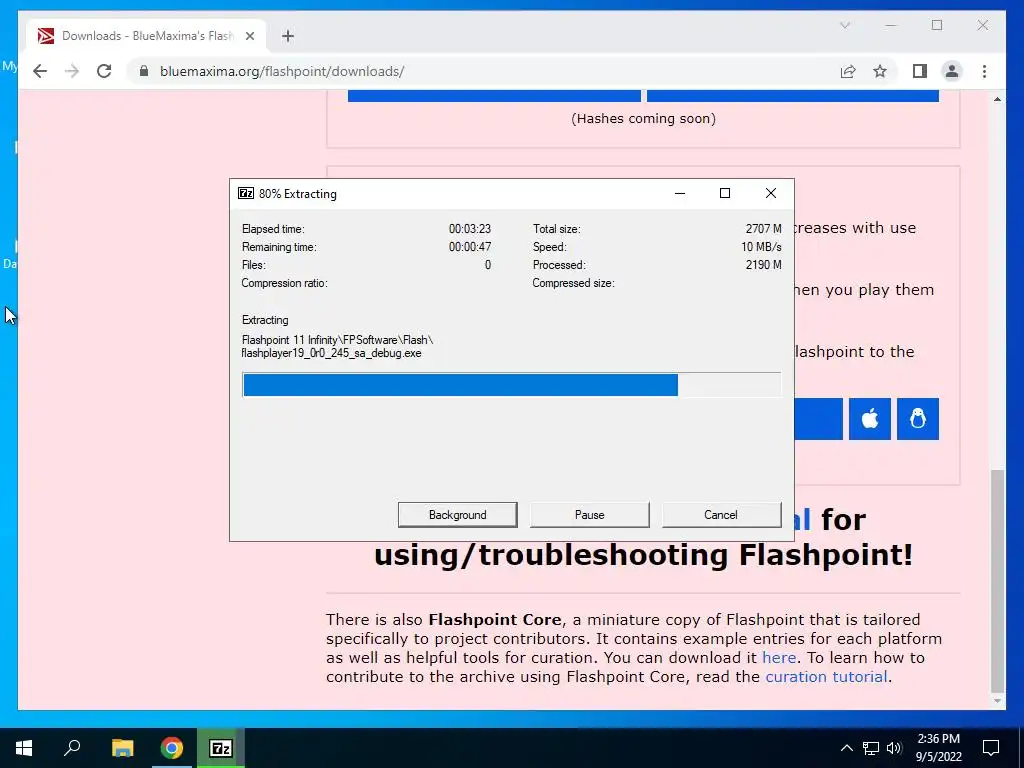Click the remaining time value 00:00:47
Screen dimensions: 1024x768
pos(470,247)
